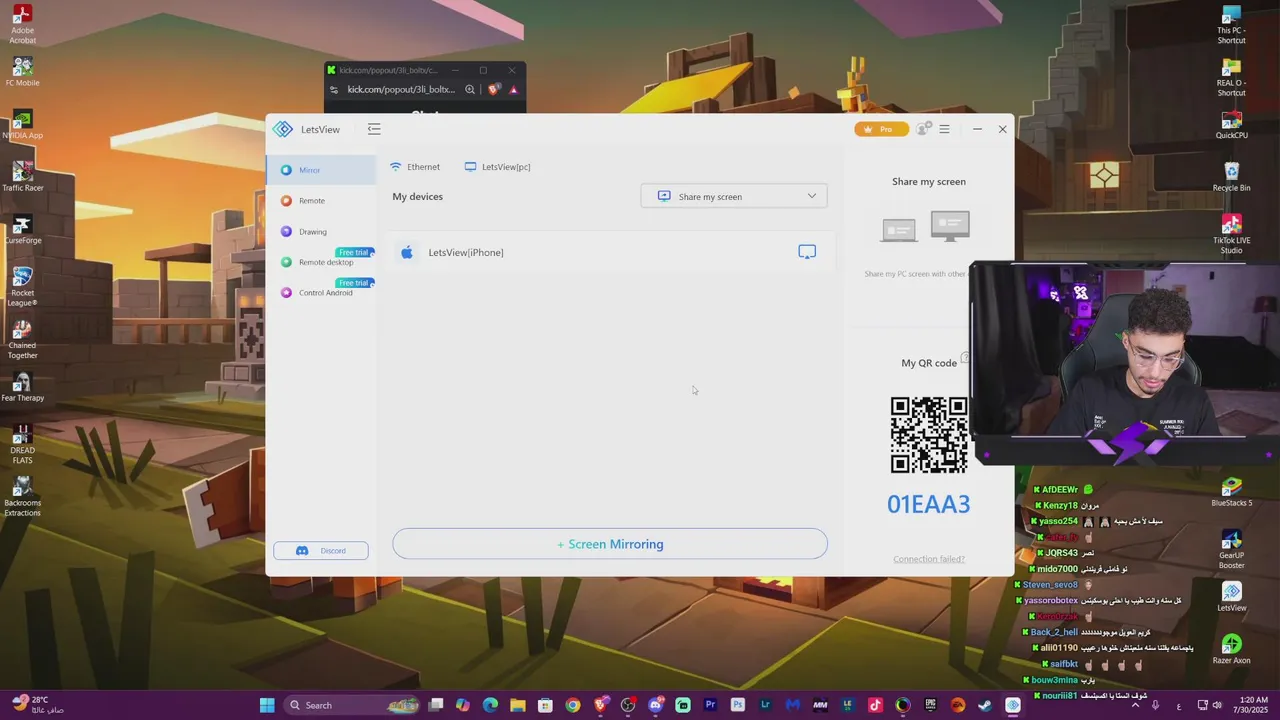The image size is (1280, 720).
Task: Open the Discord button in LetsView
Action: point(321,551)
